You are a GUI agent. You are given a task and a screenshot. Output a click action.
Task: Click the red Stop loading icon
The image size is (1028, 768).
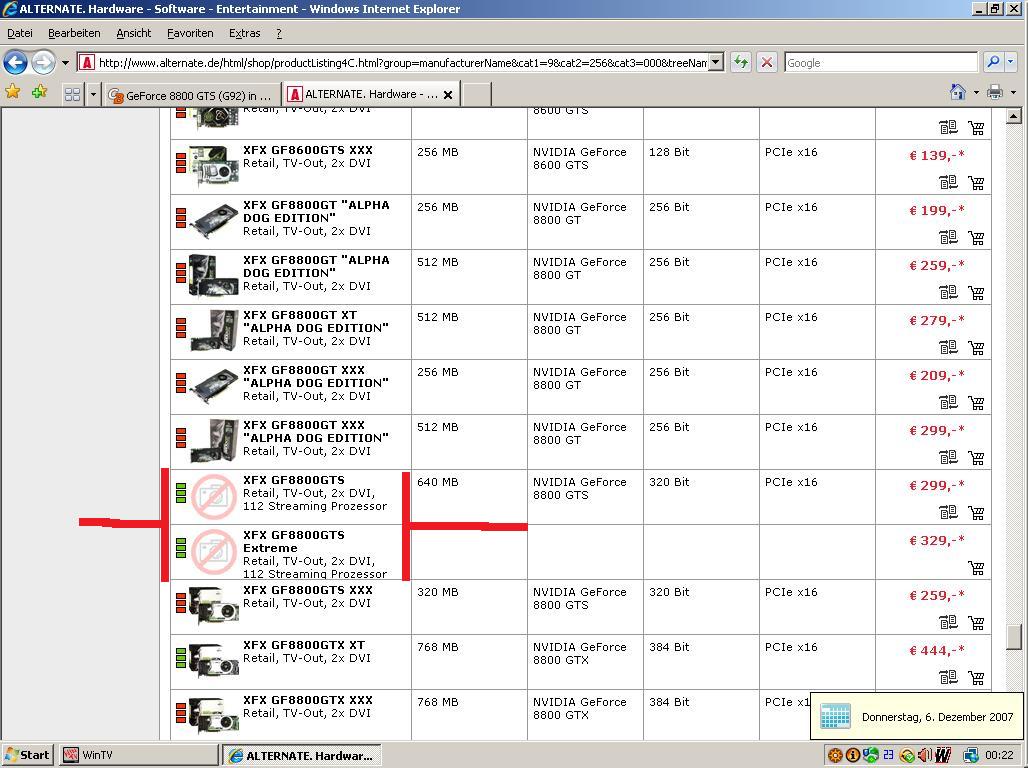(766, 63)
